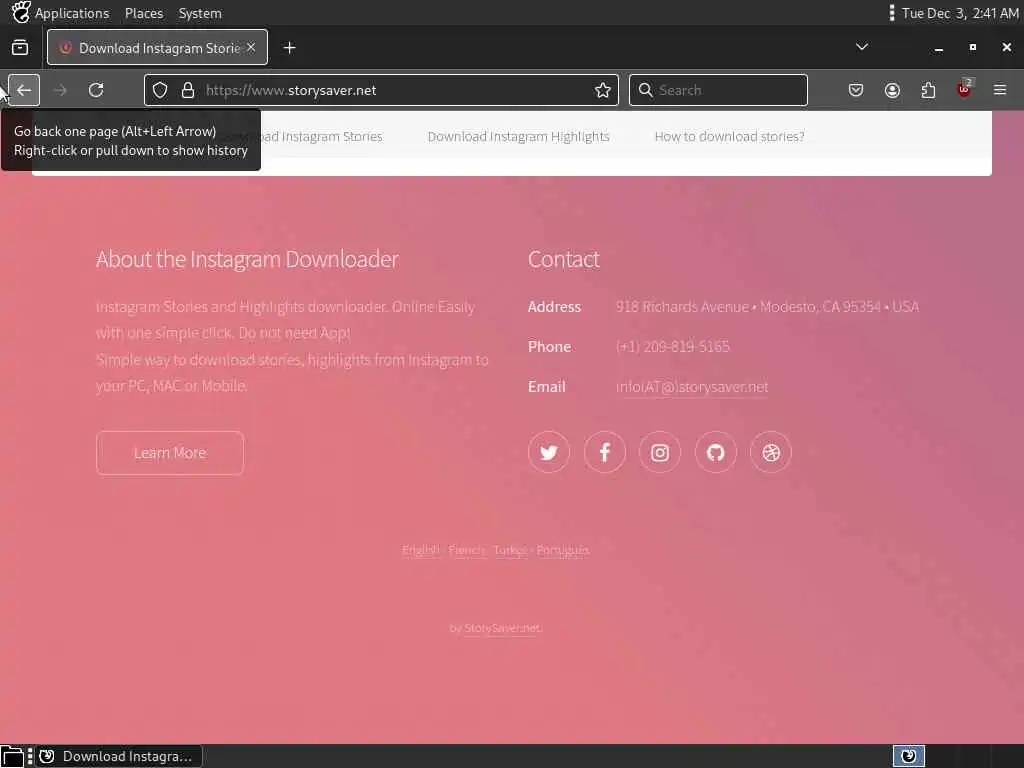This screenshot has height=768, width=1024.
Task: Open the extensions puzzle icon
Action: [928, 90]
